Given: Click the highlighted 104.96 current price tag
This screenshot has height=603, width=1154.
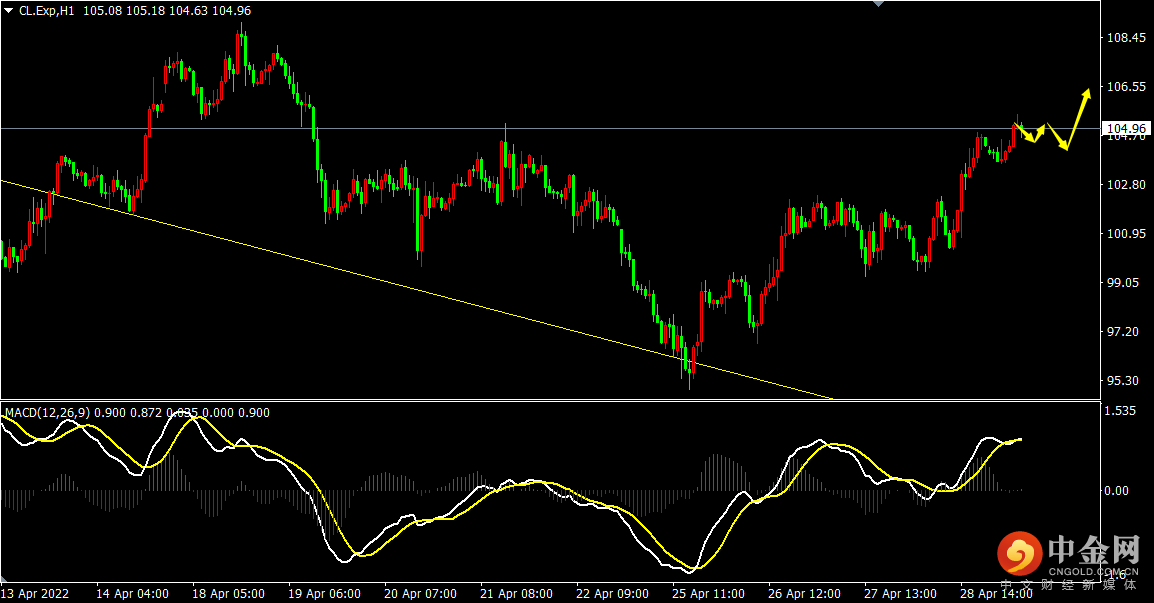Looking at the screenshot, I should click(x=1127, y=129).
